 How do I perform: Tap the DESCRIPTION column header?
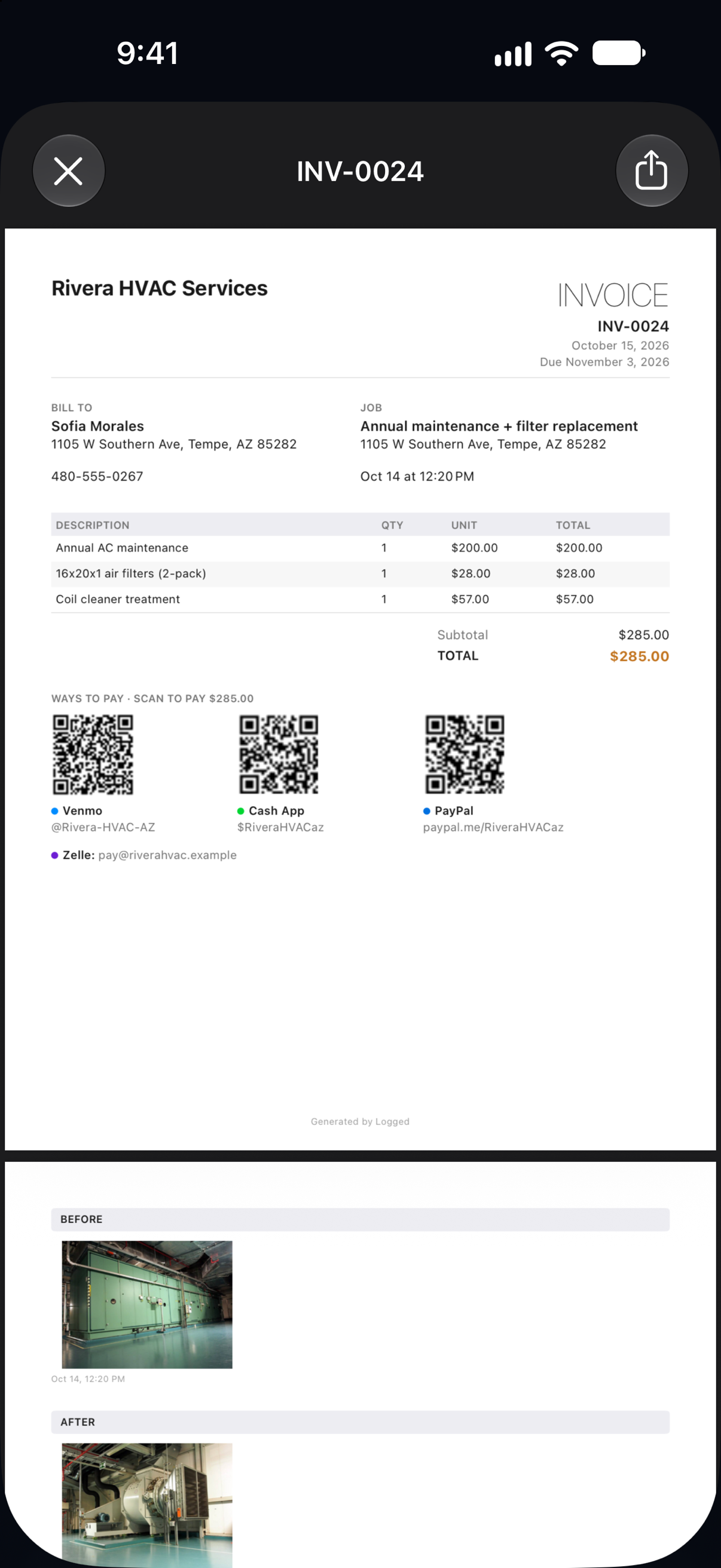(x=93, y=525)
